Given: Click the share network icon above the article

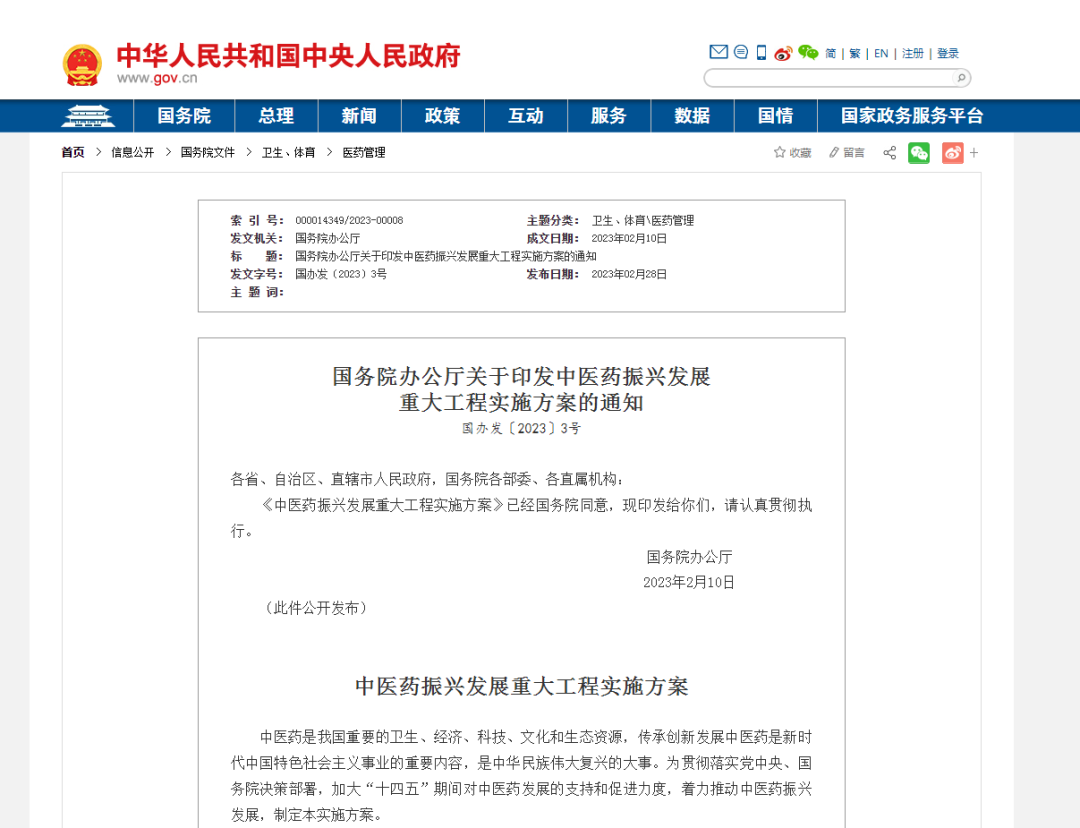Looking at the screenshot, I should click(889, 153).
